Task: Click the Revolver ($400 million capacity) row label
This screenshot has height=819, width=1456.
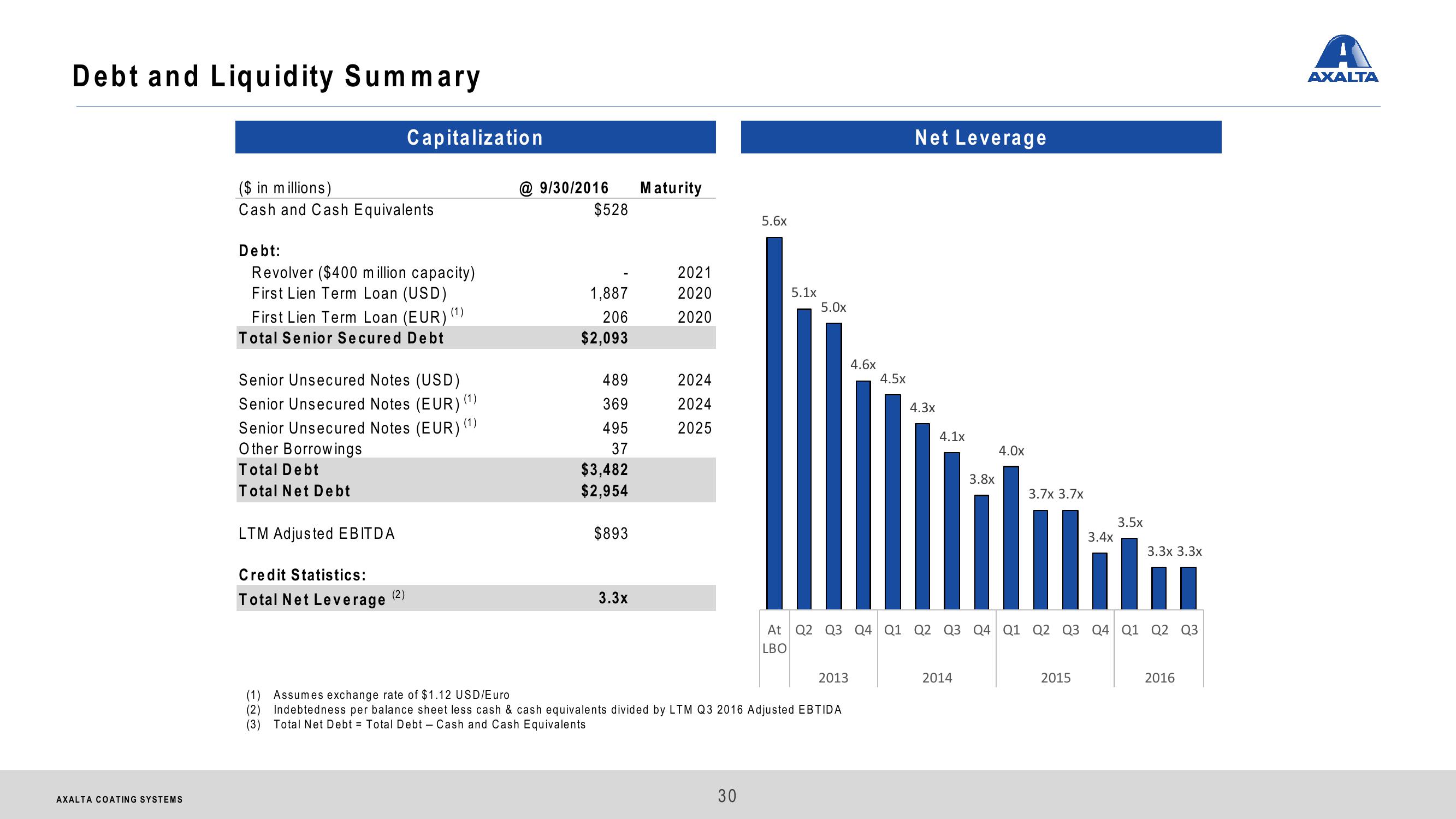Action: pos(363,272)
